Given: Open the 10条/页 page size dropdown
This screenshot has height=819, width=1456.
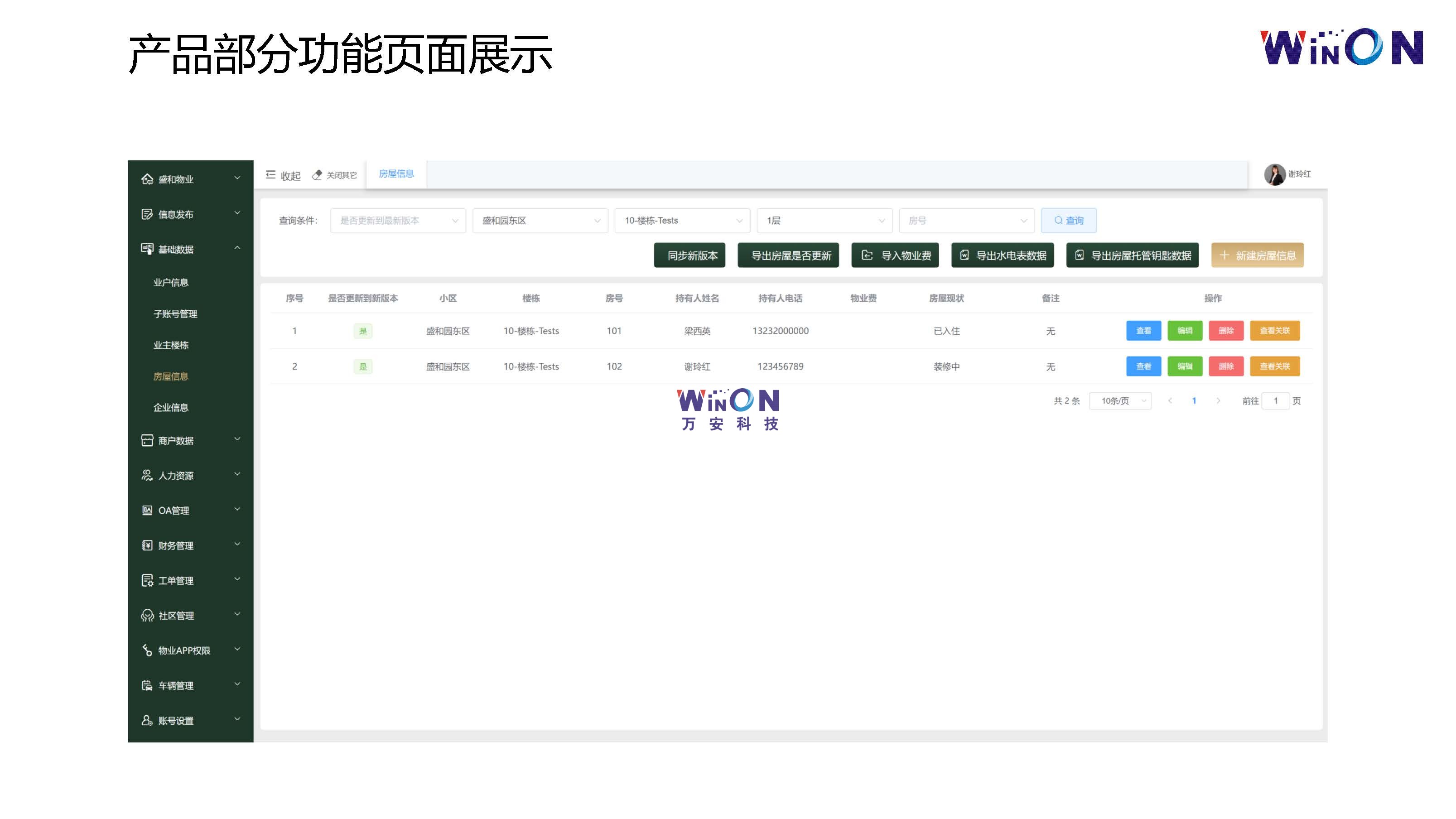Looking at the screenshot, I should pyautogui.click(x=1120, y=401).
